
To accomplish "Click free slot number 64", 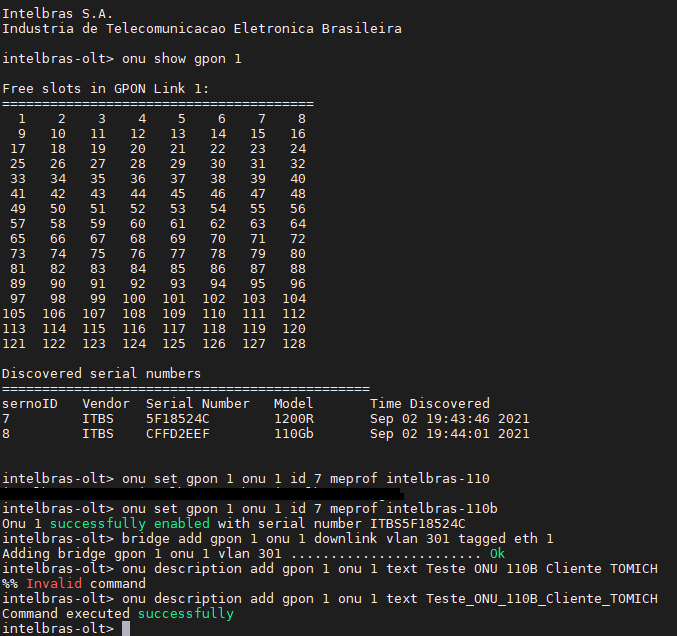I will pos(298,224).
